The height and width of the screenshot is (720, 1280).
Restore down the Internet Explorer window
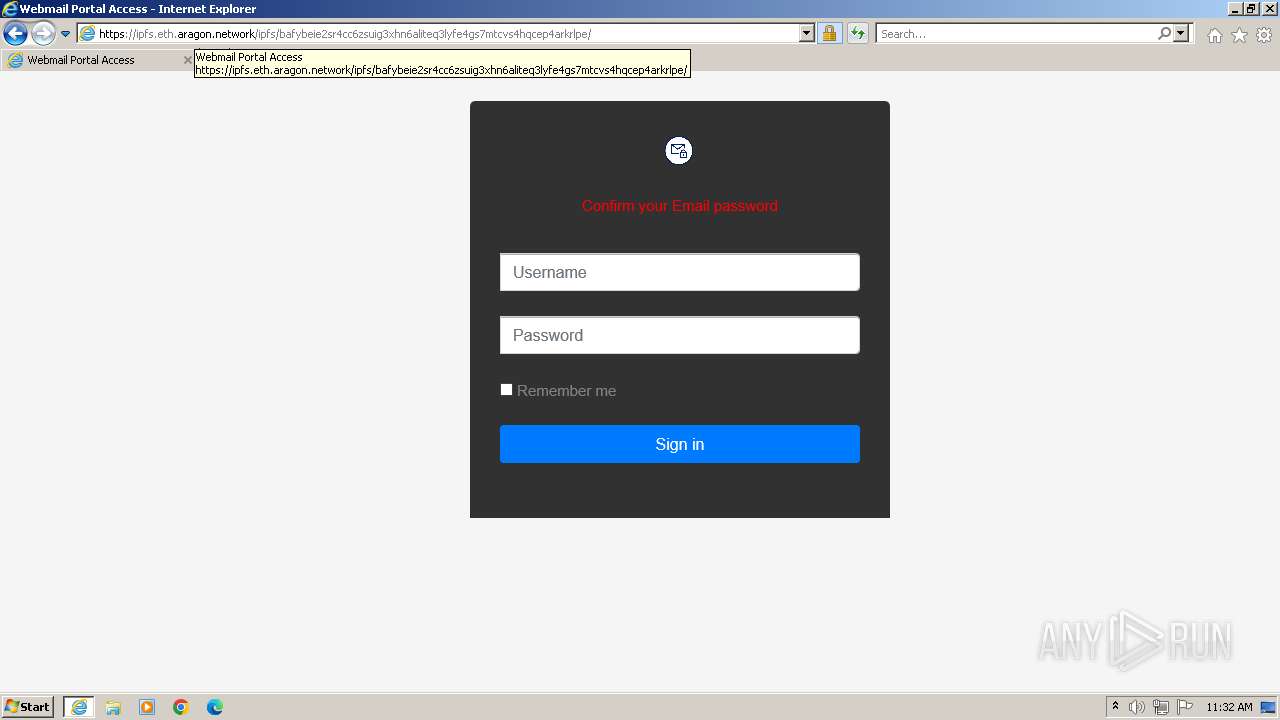click(1251, 9)
